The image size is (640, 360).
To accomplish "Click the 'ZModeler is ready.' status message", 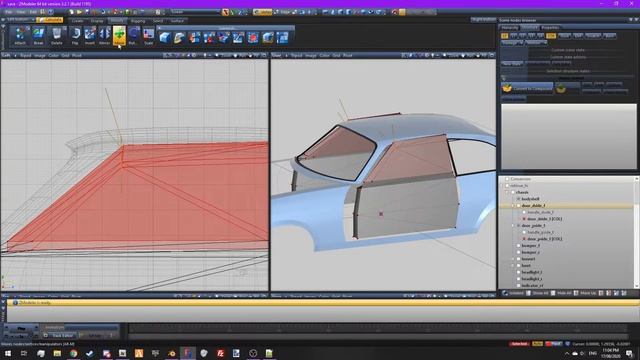I will [35, 303].
